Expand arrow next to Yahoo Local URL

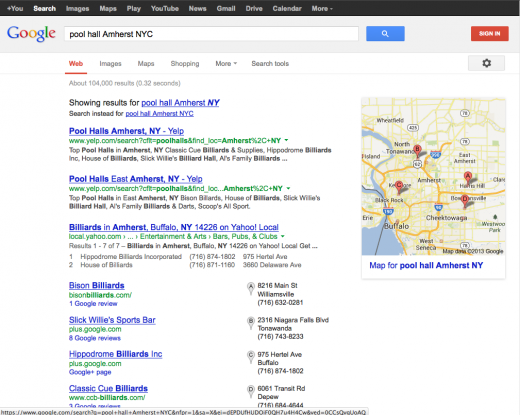283,236
